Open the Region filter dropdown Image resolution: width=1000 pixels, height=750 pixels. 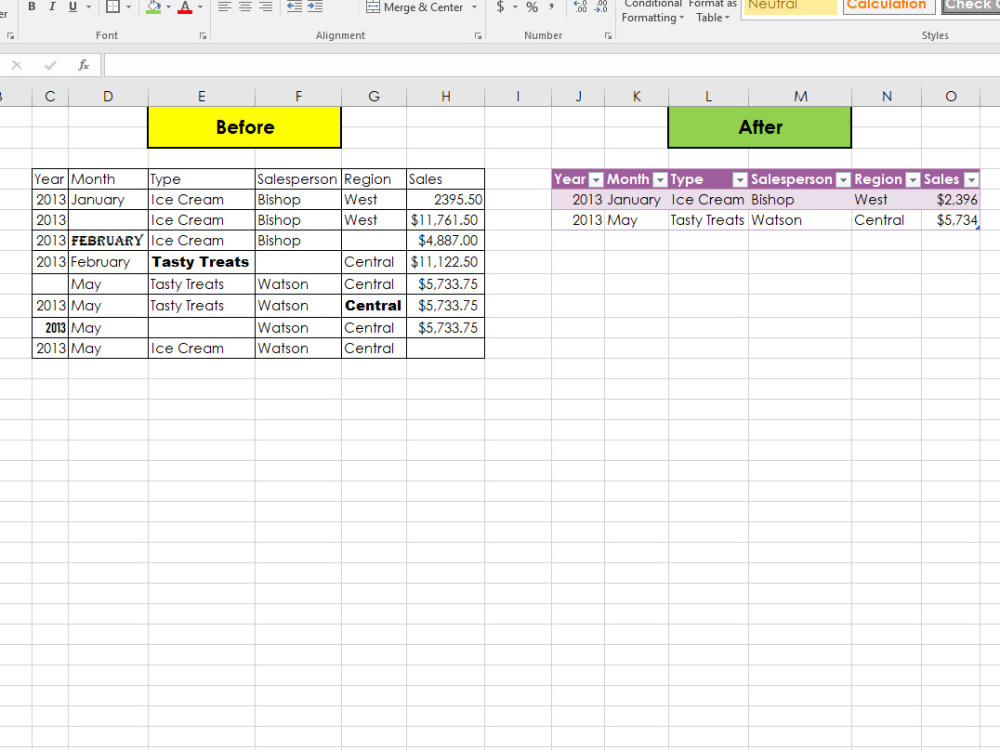tap(913, 180)
